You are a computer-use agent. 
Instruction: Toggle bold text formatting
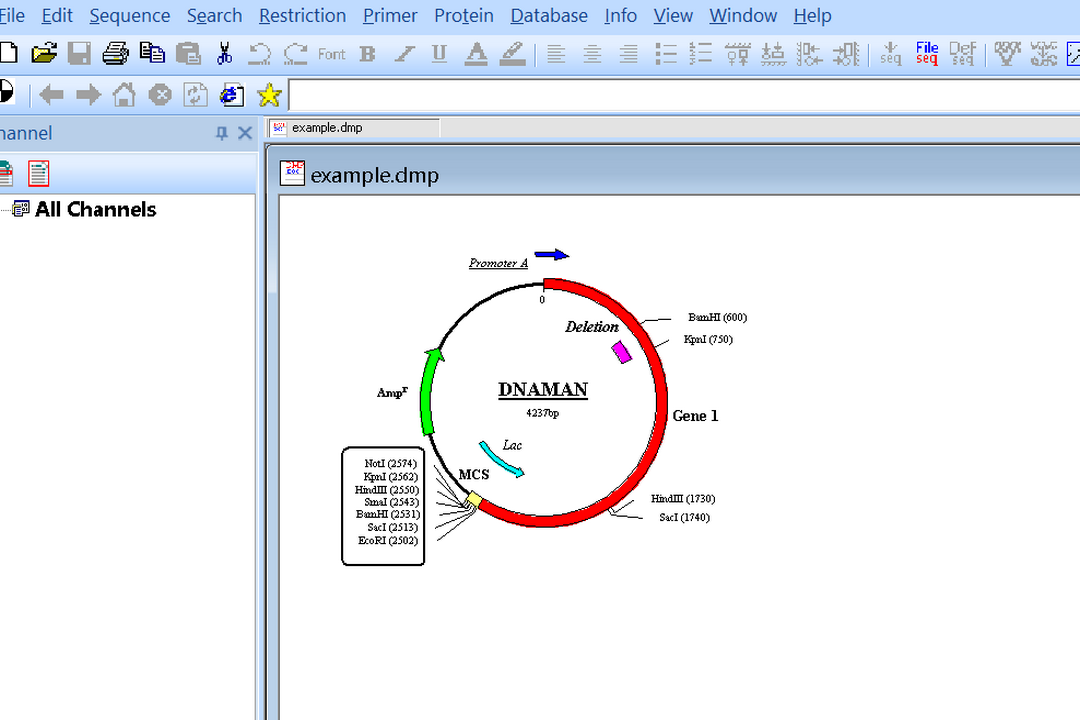tap(367, 54)
